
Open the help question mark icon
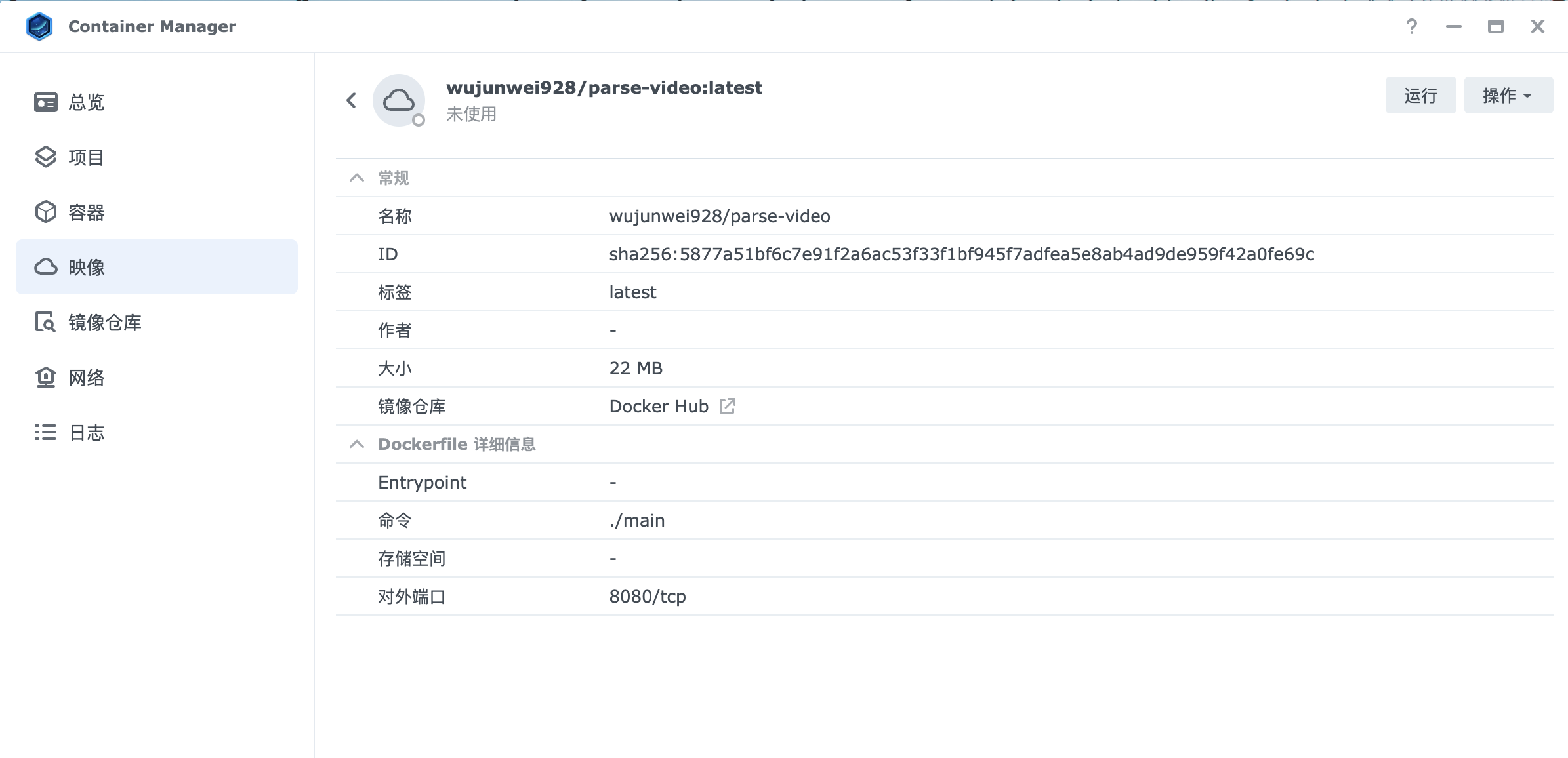[x=1412, y=26]
